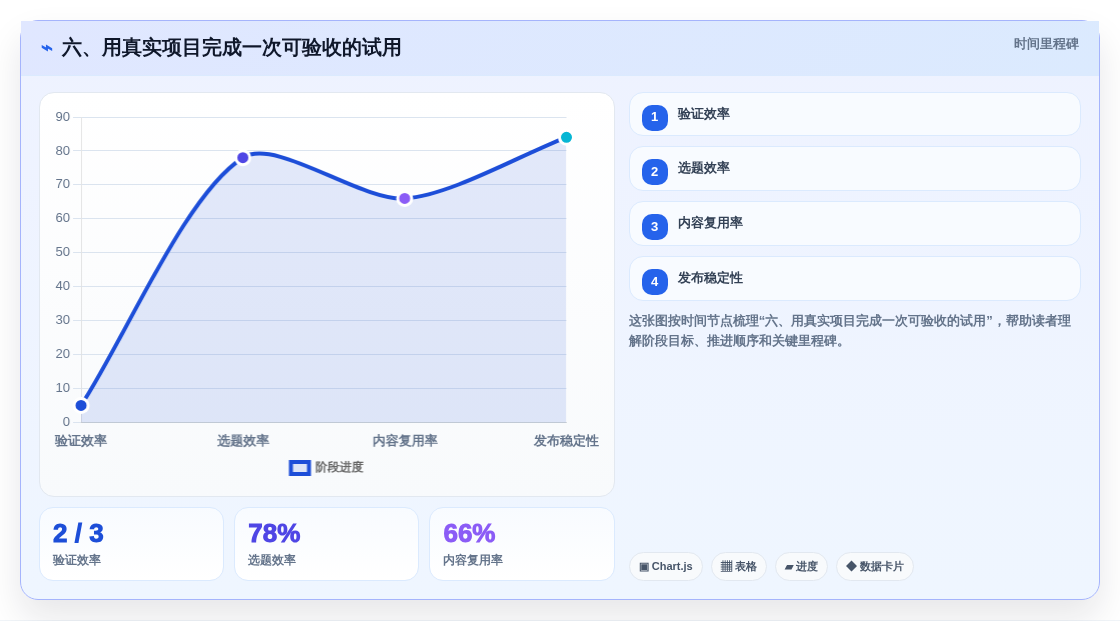Click the x-axis label 选题效率
1120x621 pixels.
(x=243, y=441)
